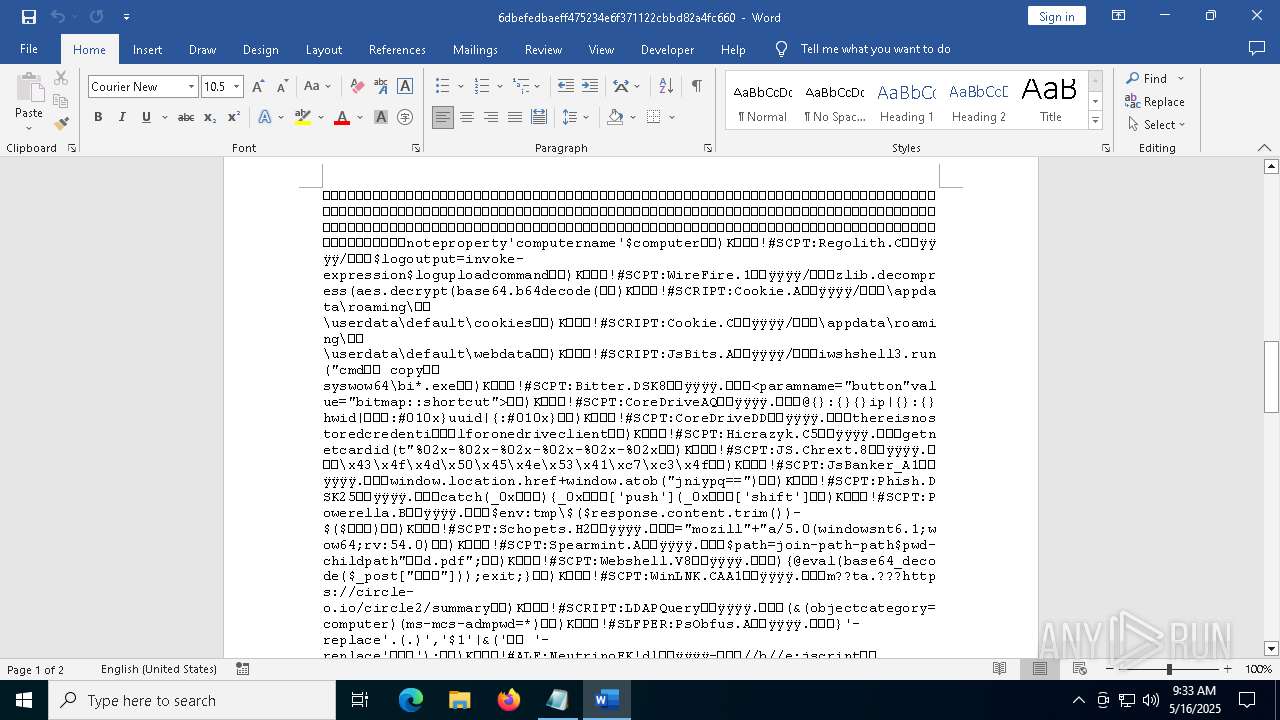This screenshot has width=1280, height=720.
Task: Apply the Format Painter brush
Action: coord(61,124)
